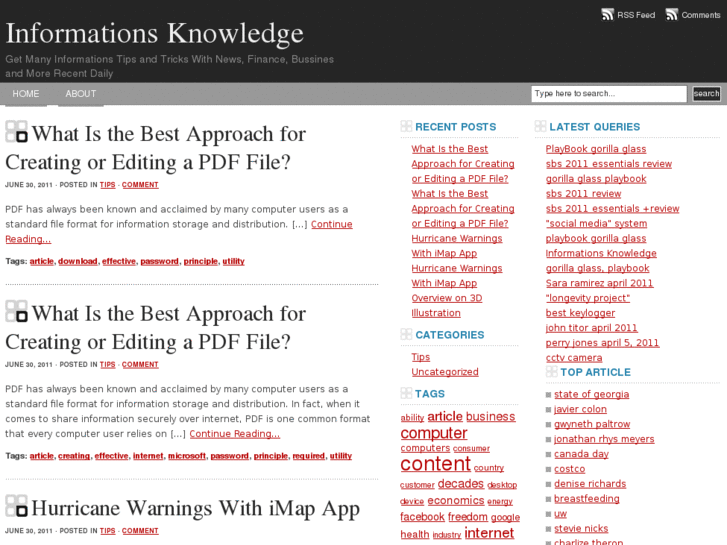Open the 'breastfeeding' top article link

coord(587,499)
